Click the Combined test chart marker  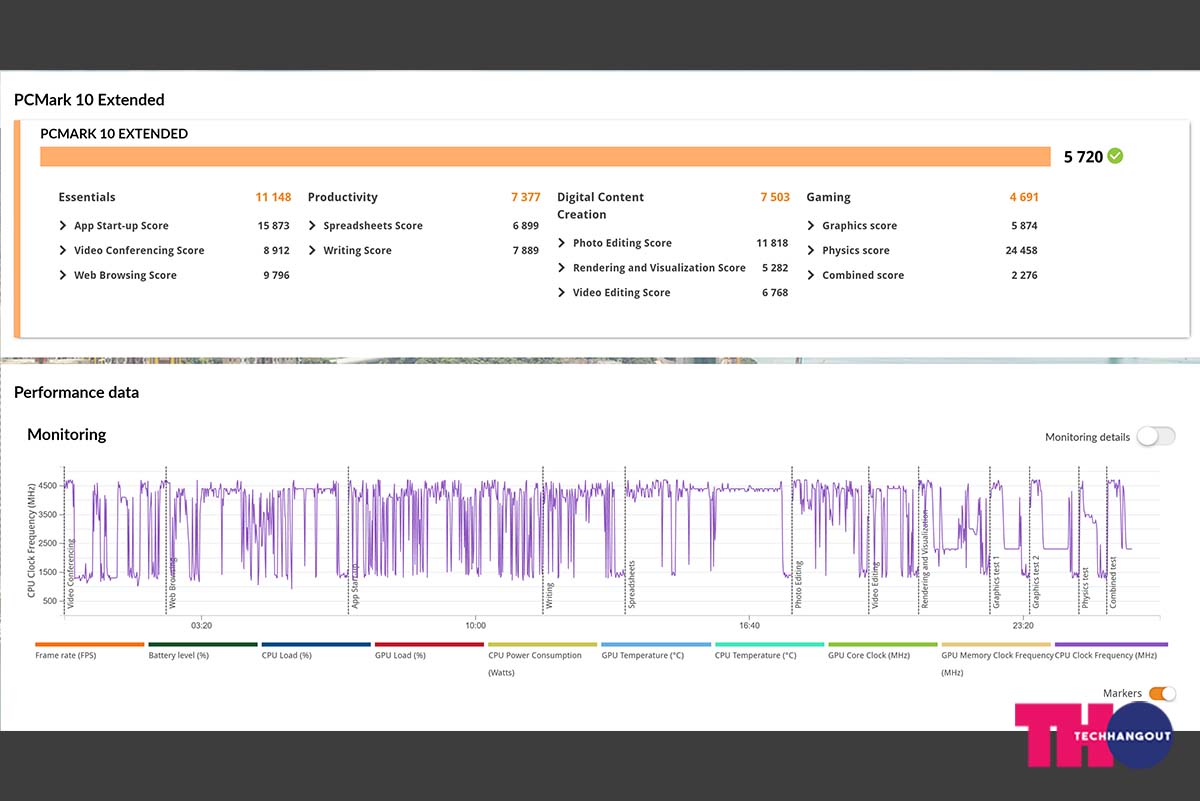1113,584
